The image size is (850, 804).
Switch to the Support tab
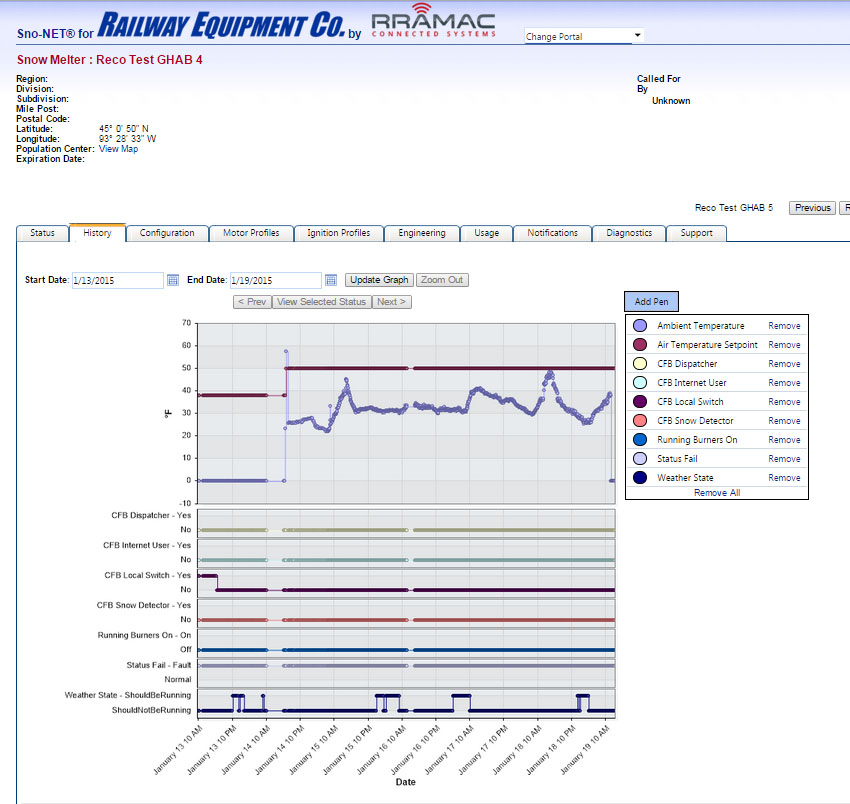(x=697, y=233)
